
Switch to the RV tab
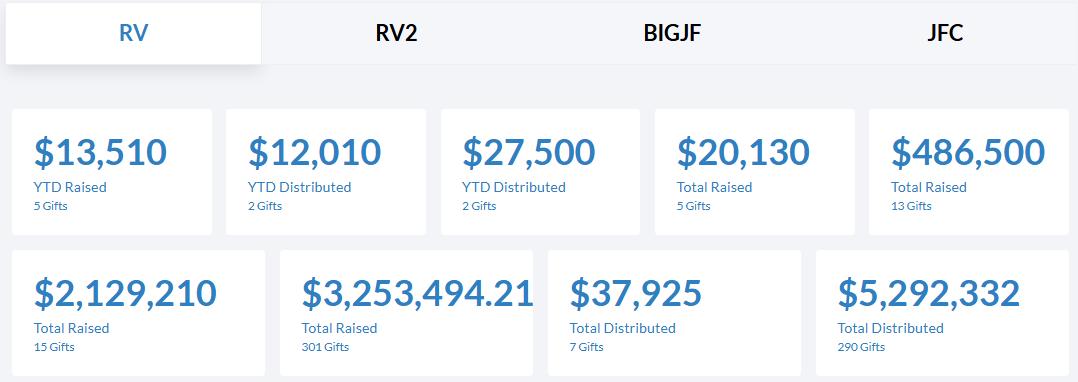[133, 34]
